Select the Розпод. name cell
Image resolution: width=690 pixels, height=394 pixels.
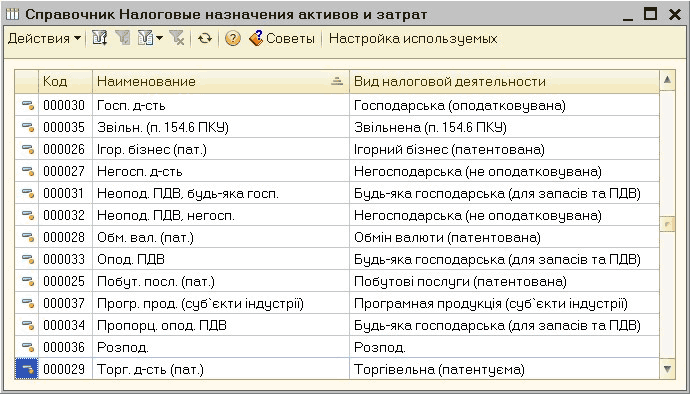[x=221, y=347]
